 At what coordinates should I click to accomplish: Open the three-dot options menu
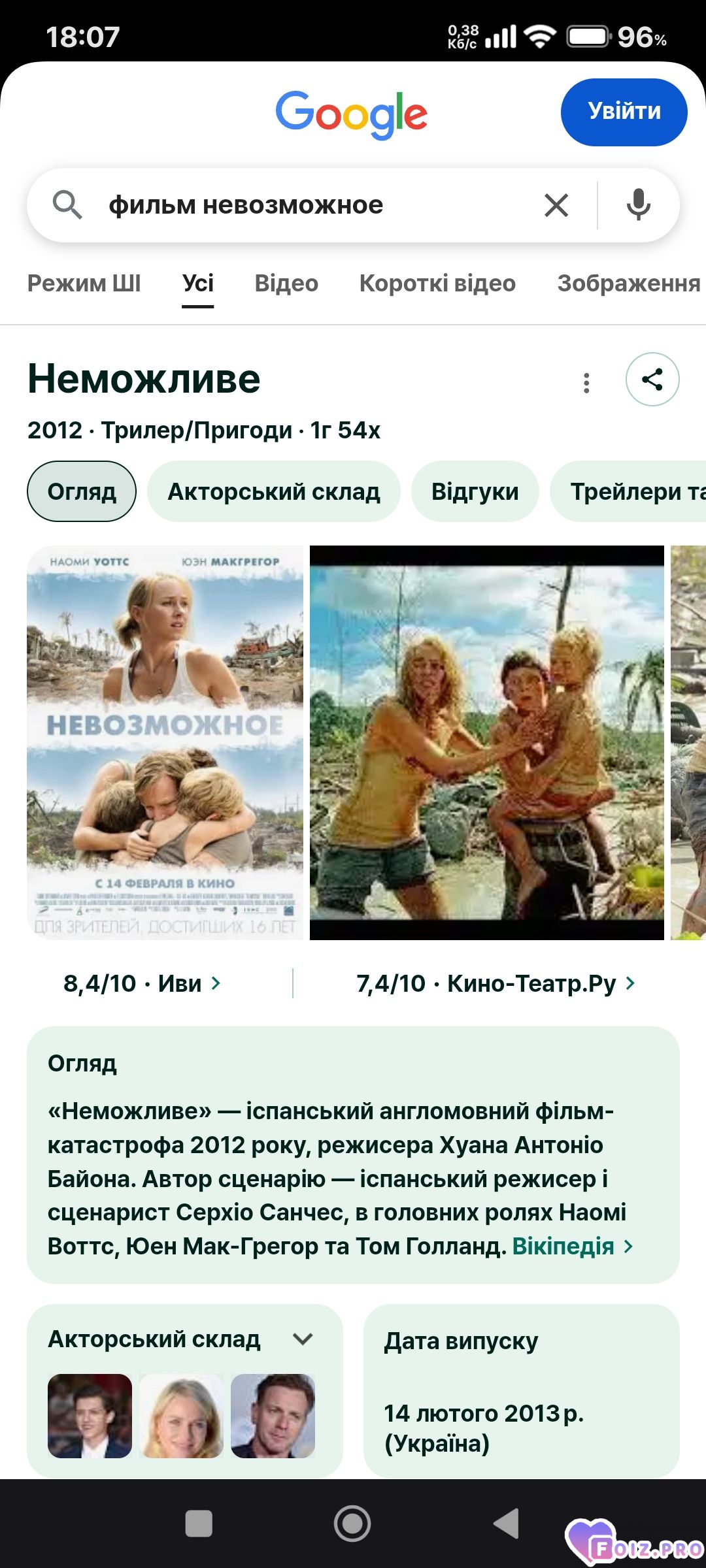click(586, 383)
